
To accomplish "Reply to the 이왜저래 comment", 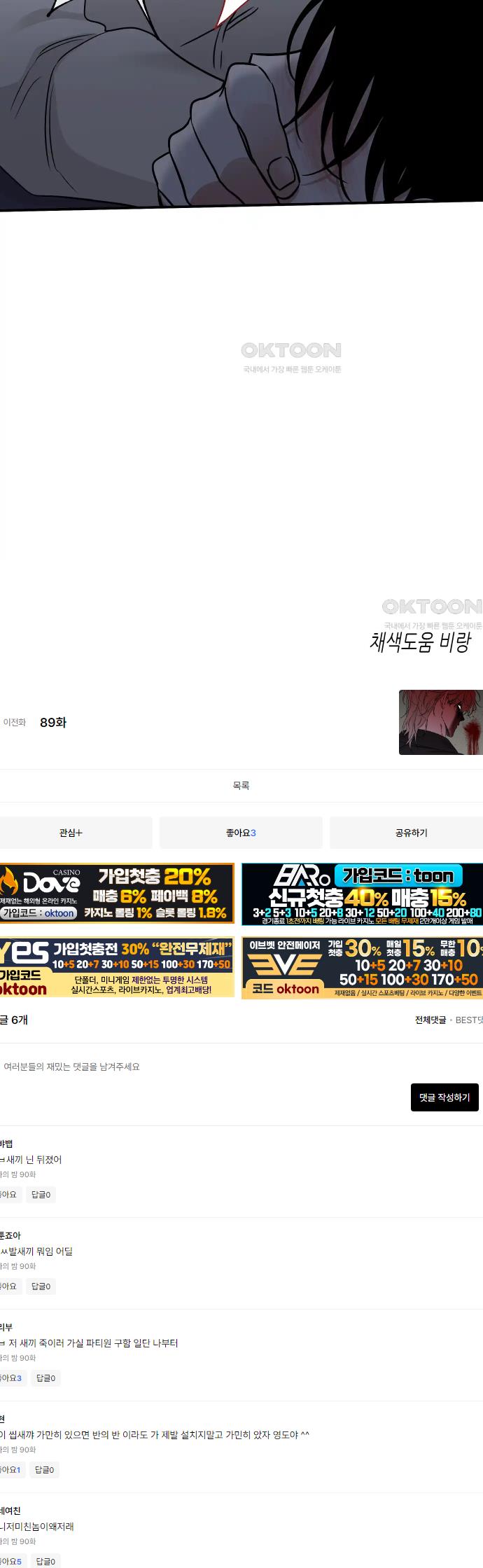I will [x=45, y=1561].
